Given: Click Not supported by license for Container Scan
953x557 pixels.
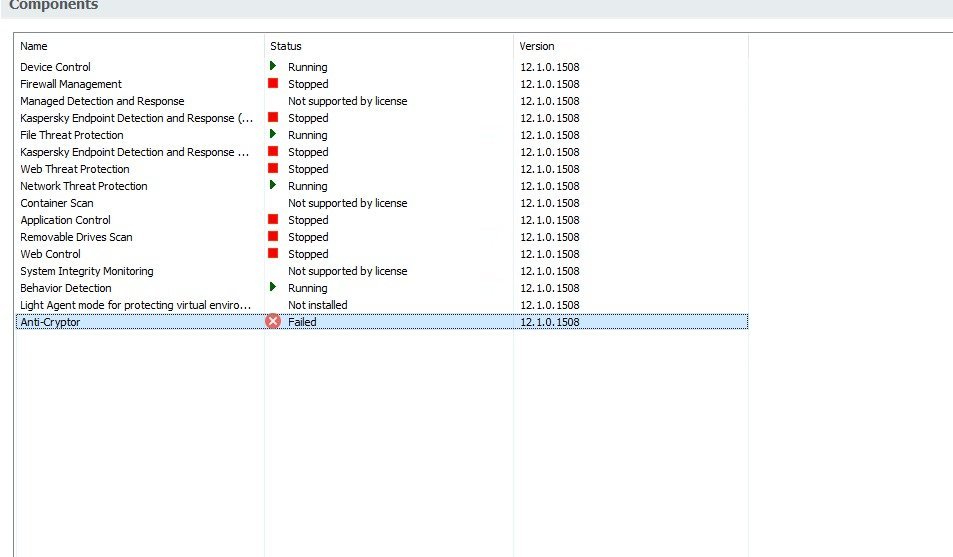Looking at the screenshot, I should [348, 203].
